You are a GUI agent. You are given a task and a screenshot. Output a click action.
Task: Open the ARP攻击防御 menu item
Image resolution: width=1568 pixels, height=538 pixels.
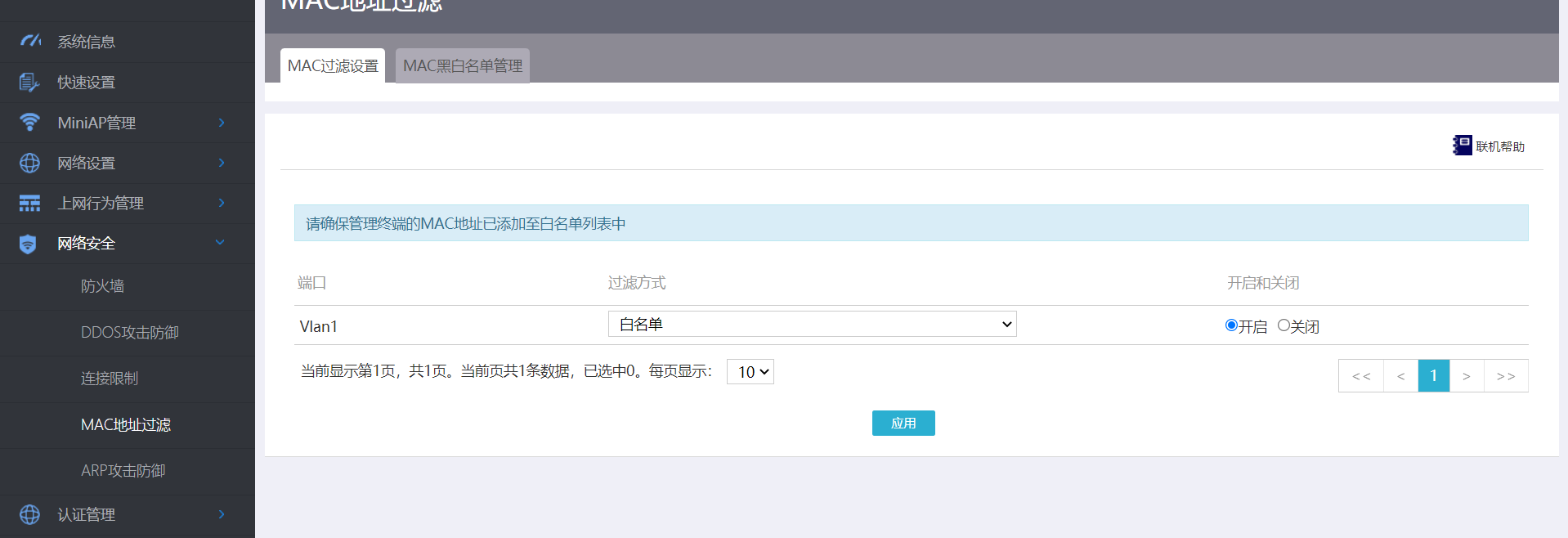coord(123,471)
